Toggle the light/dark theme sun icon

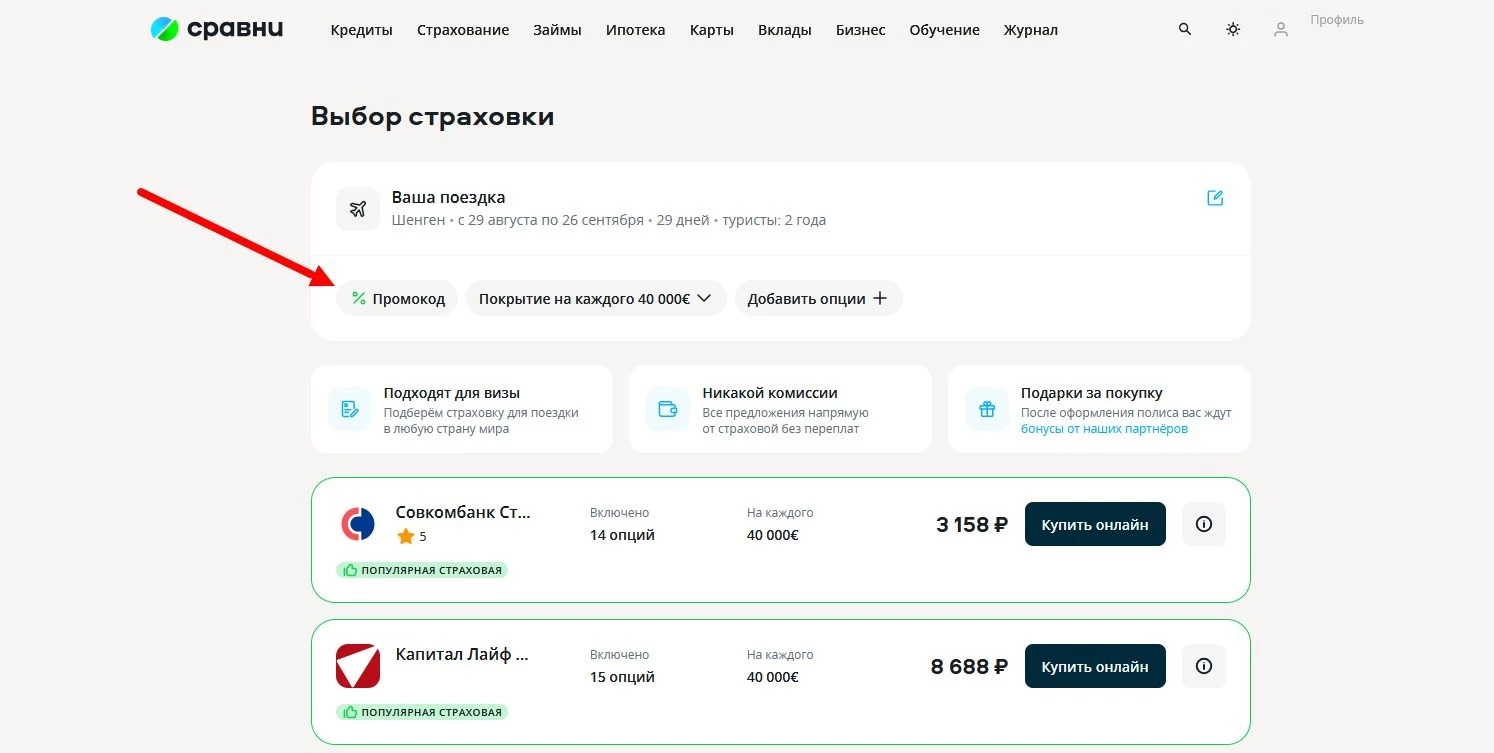tap(1232, 29)
